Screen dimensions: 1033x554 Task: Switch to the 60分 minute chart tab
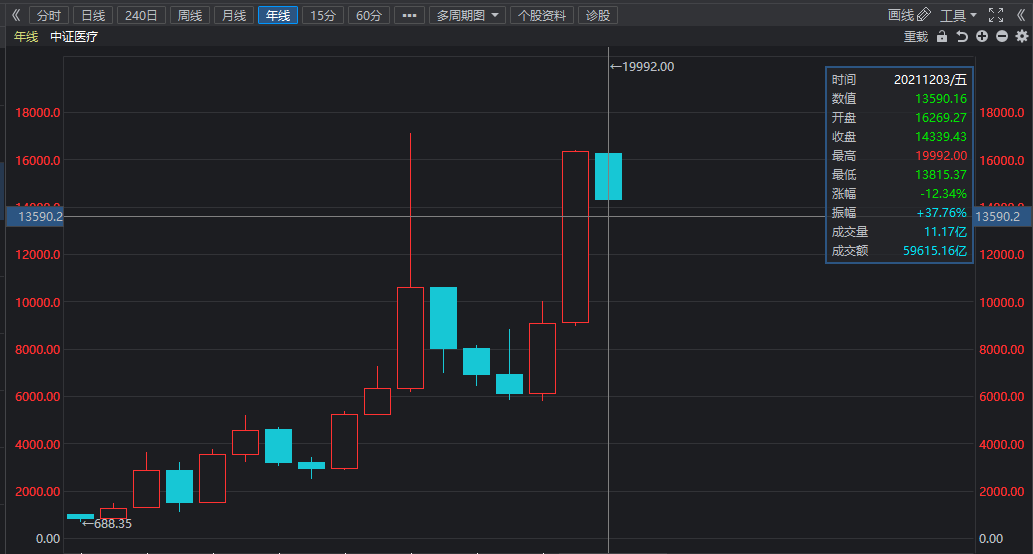click(x=369, y=15)
